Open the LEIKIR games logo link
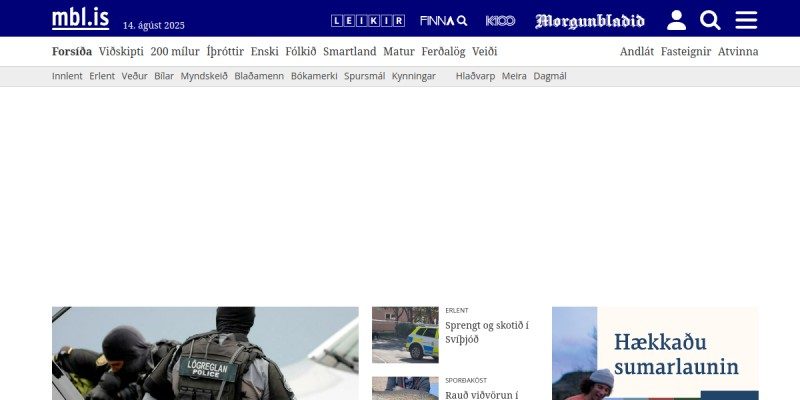The width and height of the screenshot is (800, 400). tap(367, 20)
